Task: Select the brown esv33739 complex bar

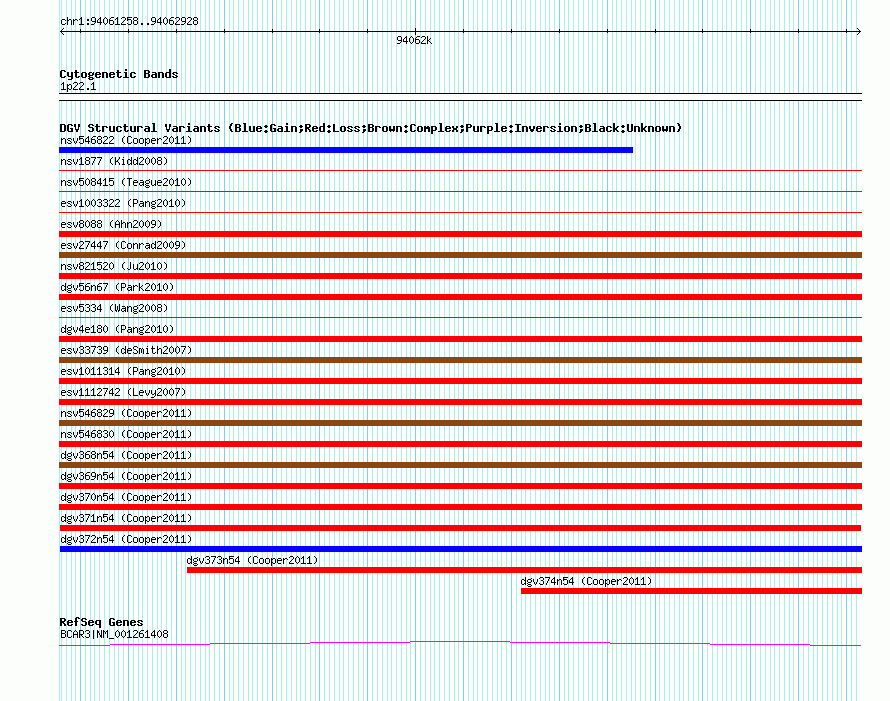Action: pos(461,360)
